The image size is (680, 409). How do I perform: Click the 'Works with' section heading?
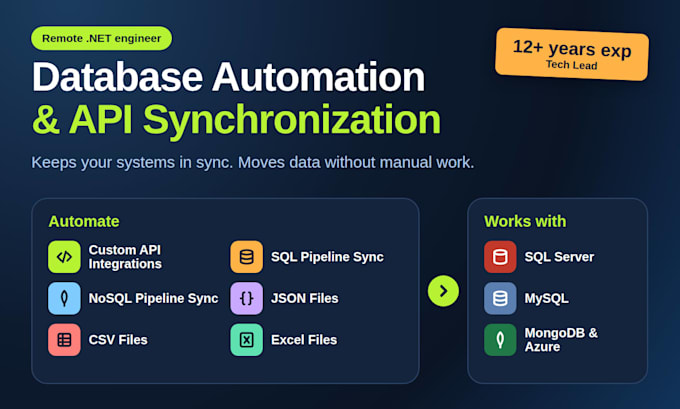525,221
